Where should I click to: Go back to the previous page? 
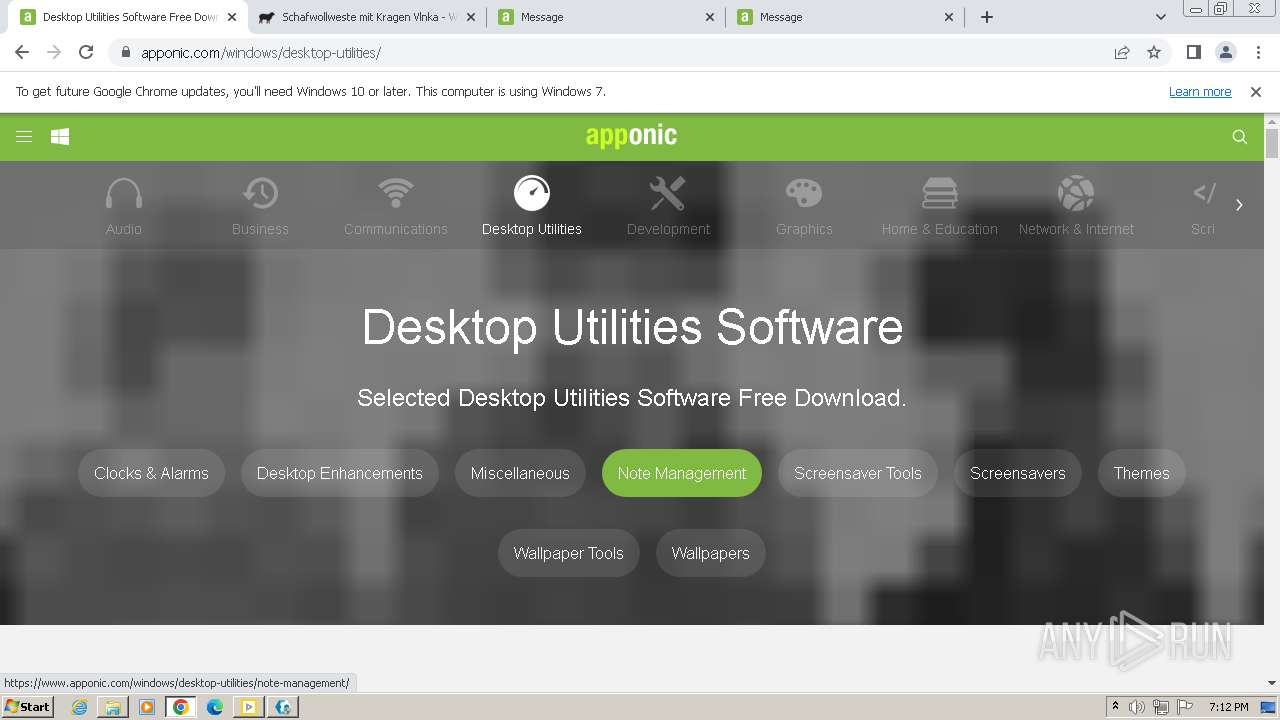click(x=22, y=53)
